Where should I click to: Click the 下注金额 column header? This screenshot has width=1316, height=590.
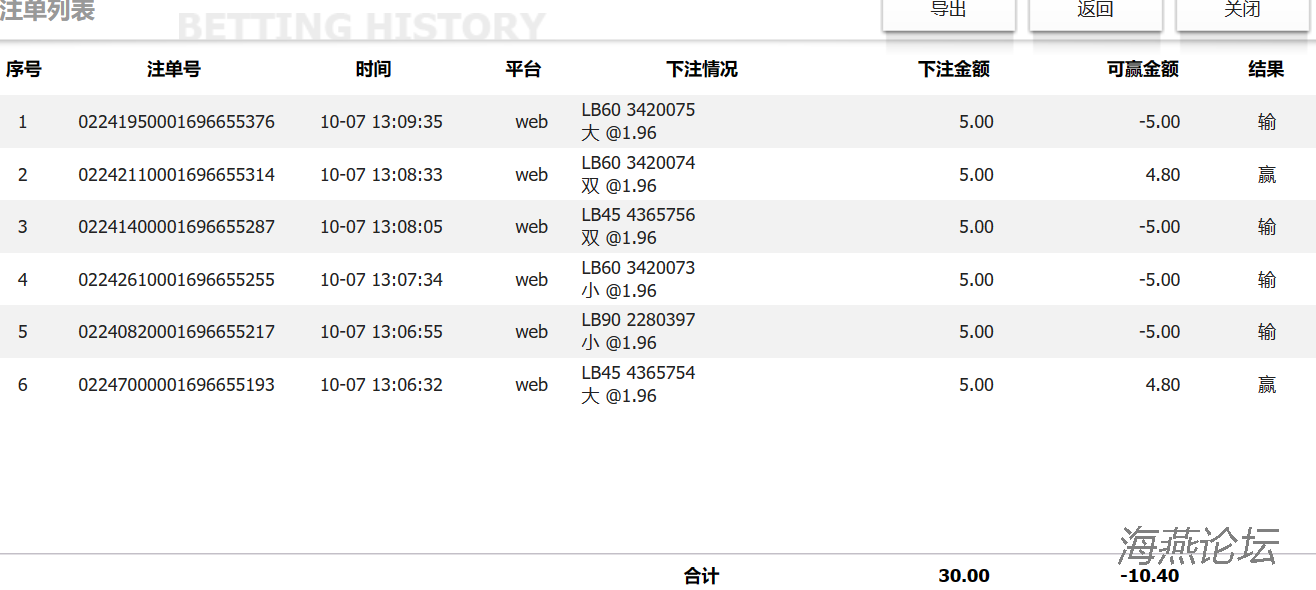954,69
